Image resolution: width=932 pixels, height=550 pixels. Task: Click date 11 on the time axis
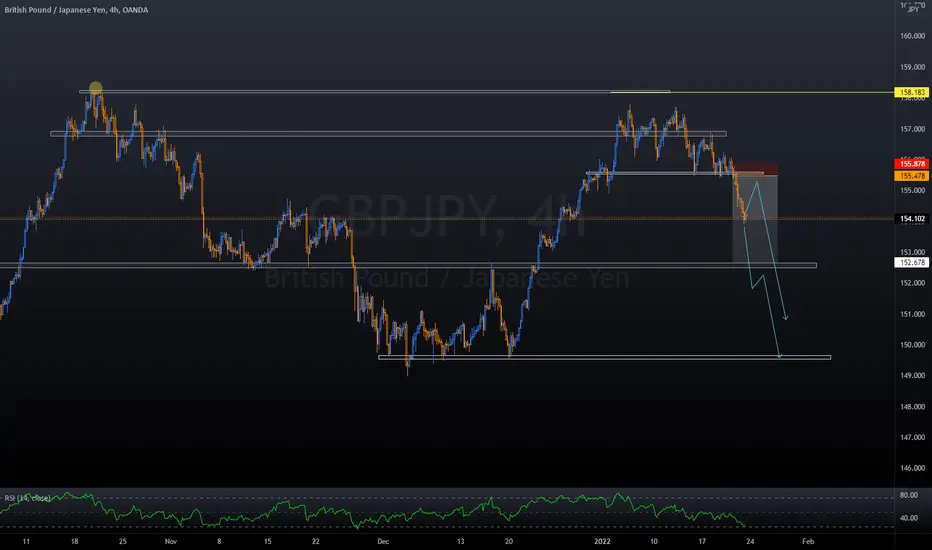26,542
